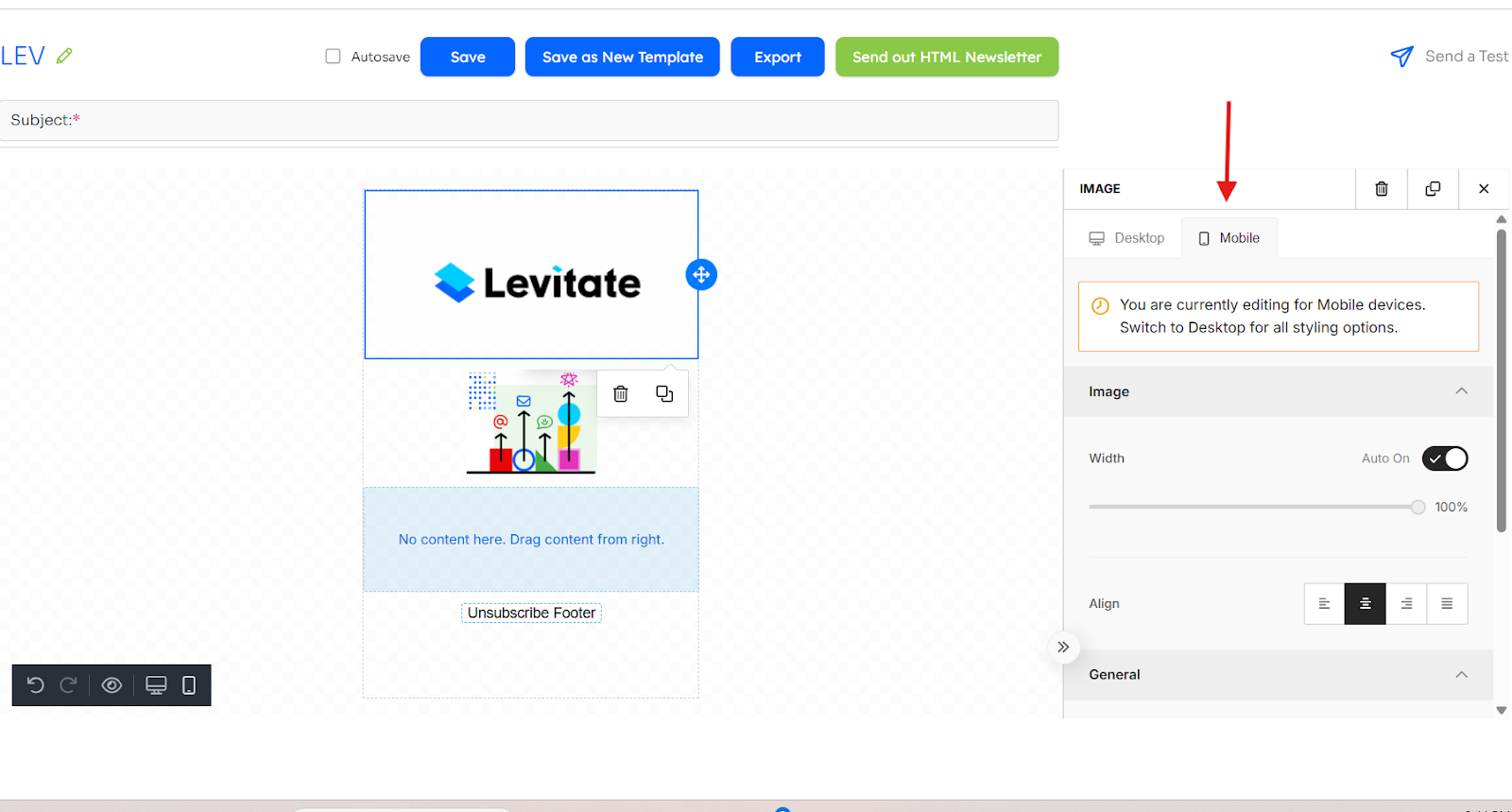This screenshot has height=812, width=1512.
Task: Collapse the General section
Action: tap(1462, 675)
